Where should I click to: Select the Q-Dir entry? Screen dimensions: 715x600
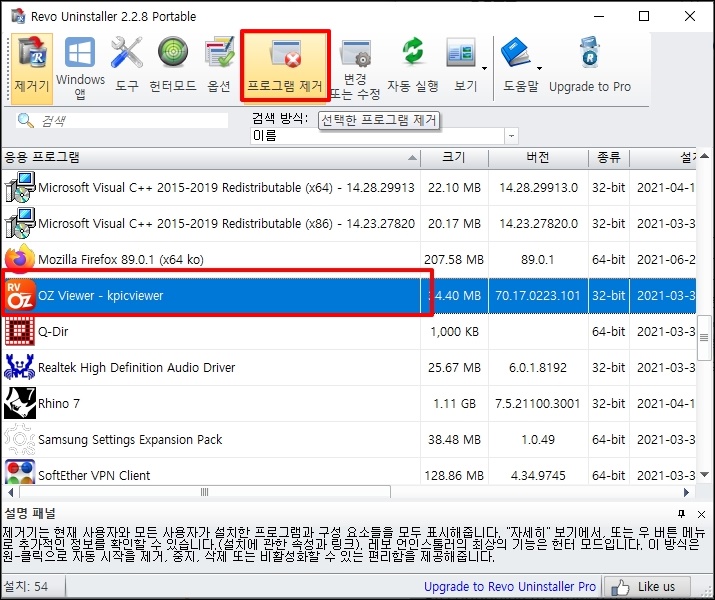(x=349, y=331)
